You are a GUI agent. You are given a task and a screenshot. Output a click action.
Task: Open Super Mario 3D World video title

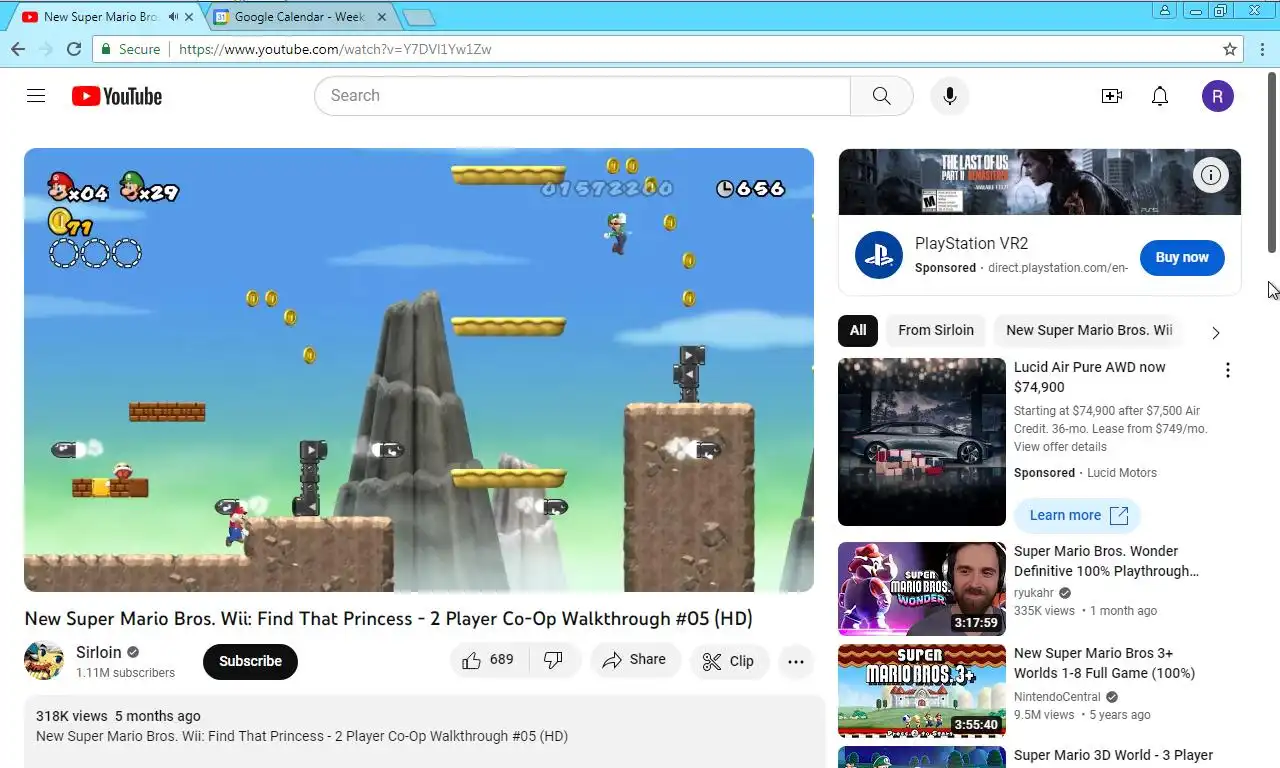click(x=1113, y=755)
